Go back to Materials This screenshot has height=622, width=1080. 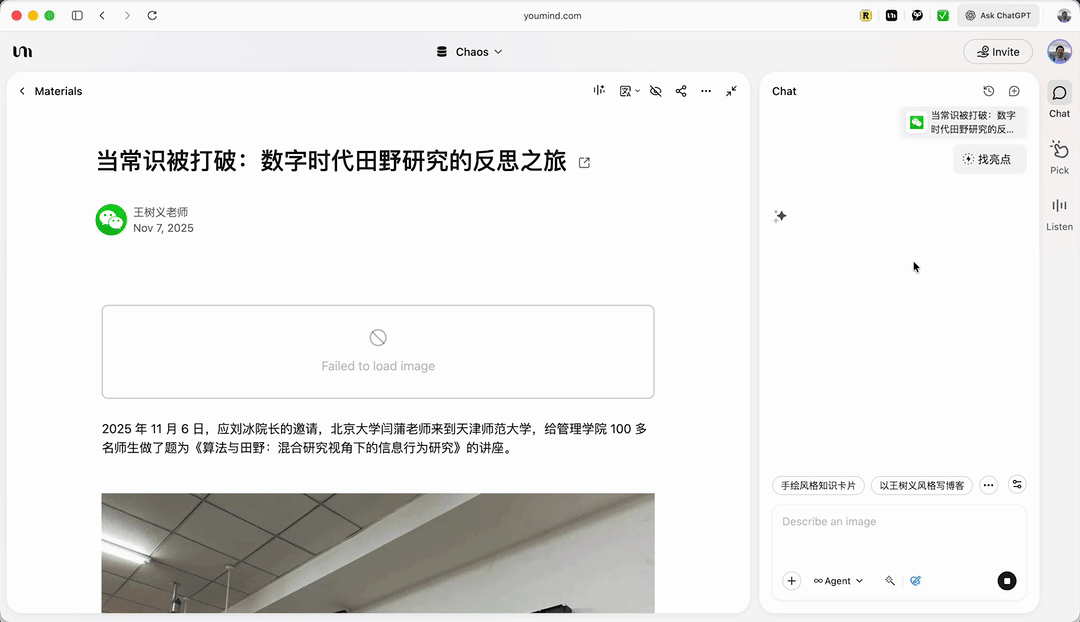[50, 91]
